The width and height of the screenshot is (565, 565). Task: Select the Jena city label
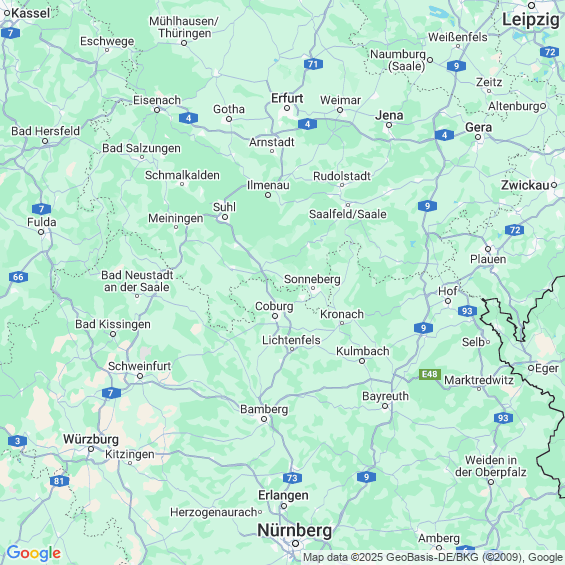(x=389, y=115)
